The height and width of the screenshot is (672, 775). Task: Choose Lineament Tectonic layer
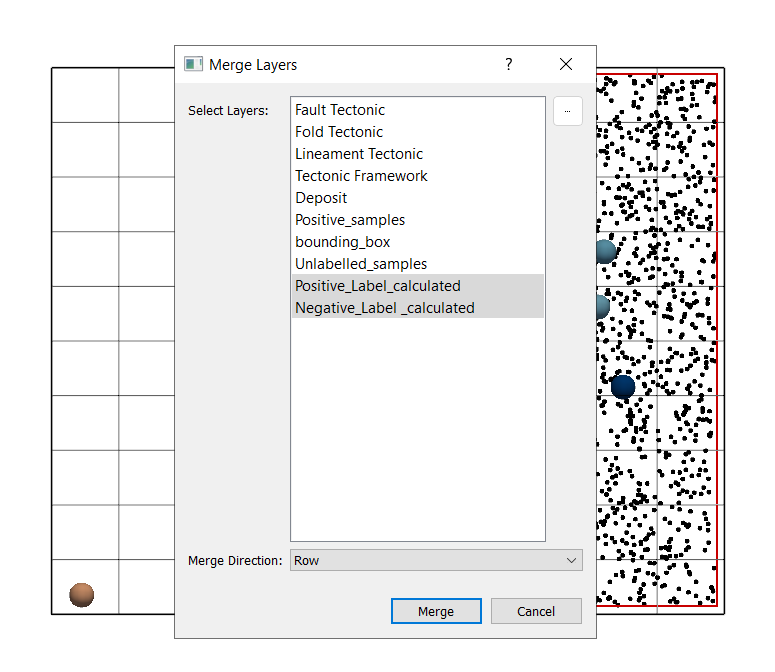click(359, 154)
